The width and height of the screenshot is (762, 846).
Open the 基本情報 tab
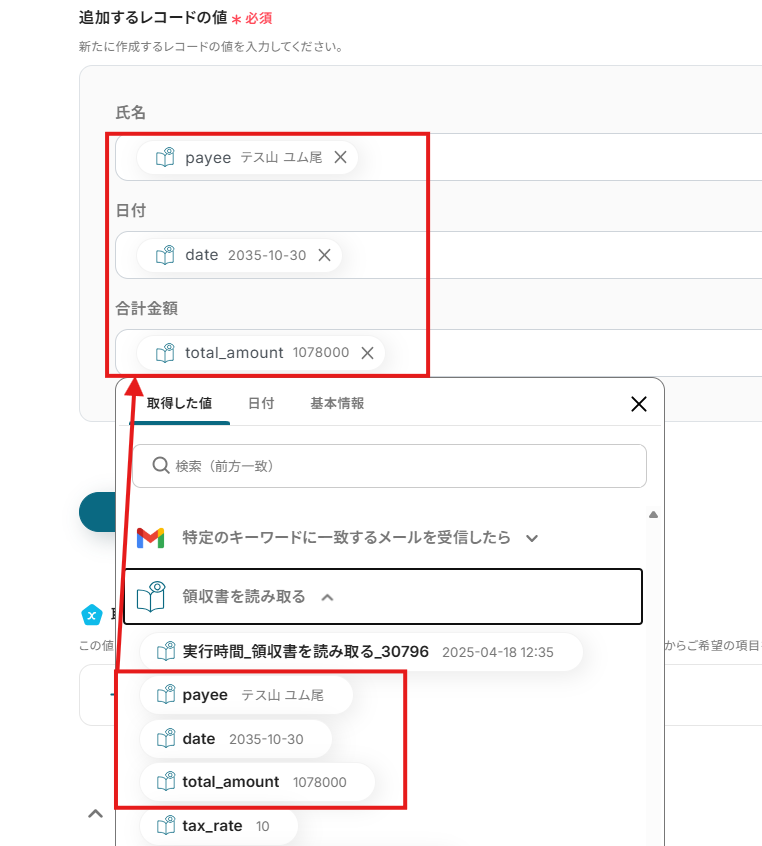pos(337,404)
